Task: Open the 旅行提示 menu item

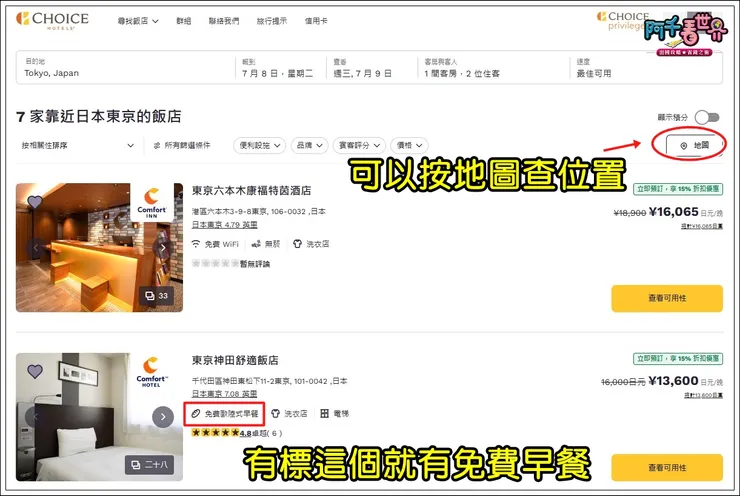Action: pyautogui.click(x=271, y=21)
